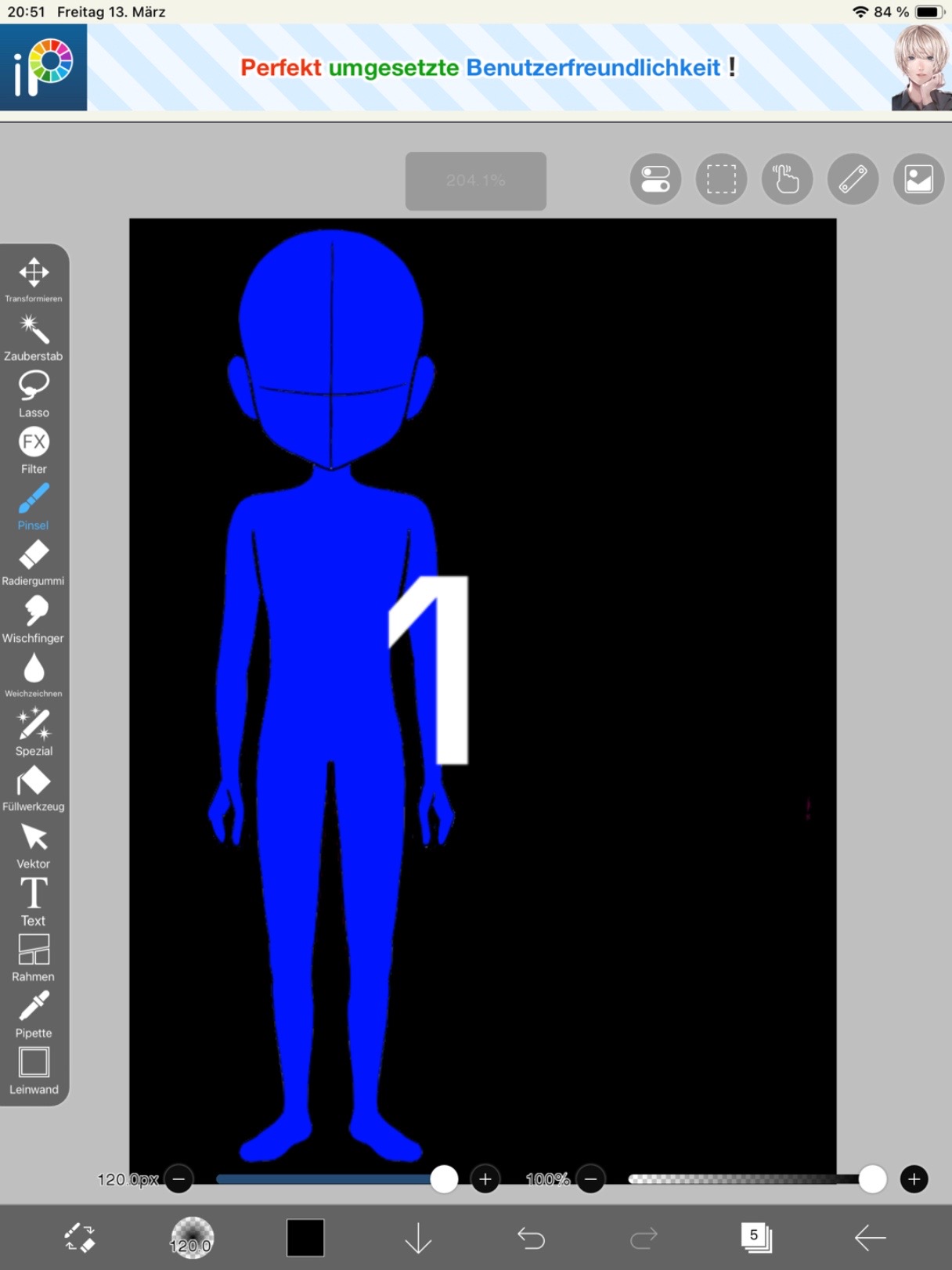The width and height of the screenshot is (952, 1270).
Task: Select the Text tool
Action: [x=34, y=902]
